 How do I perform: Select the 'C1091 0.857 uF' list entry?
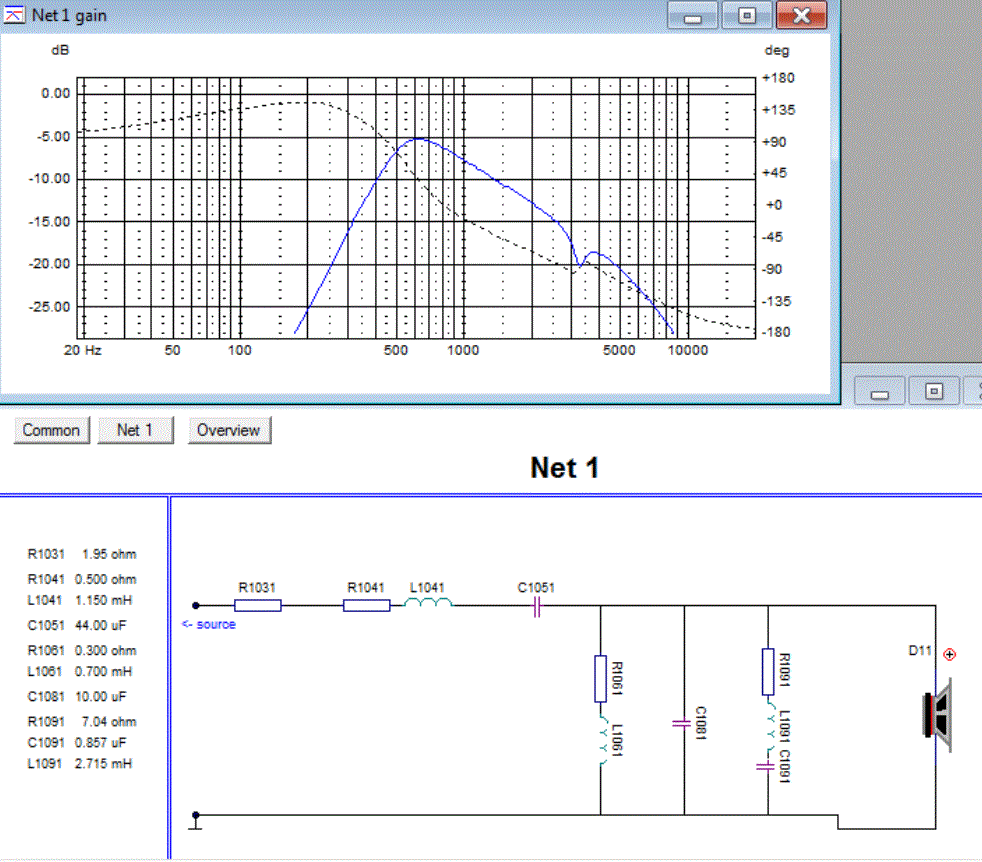(77, 742)
